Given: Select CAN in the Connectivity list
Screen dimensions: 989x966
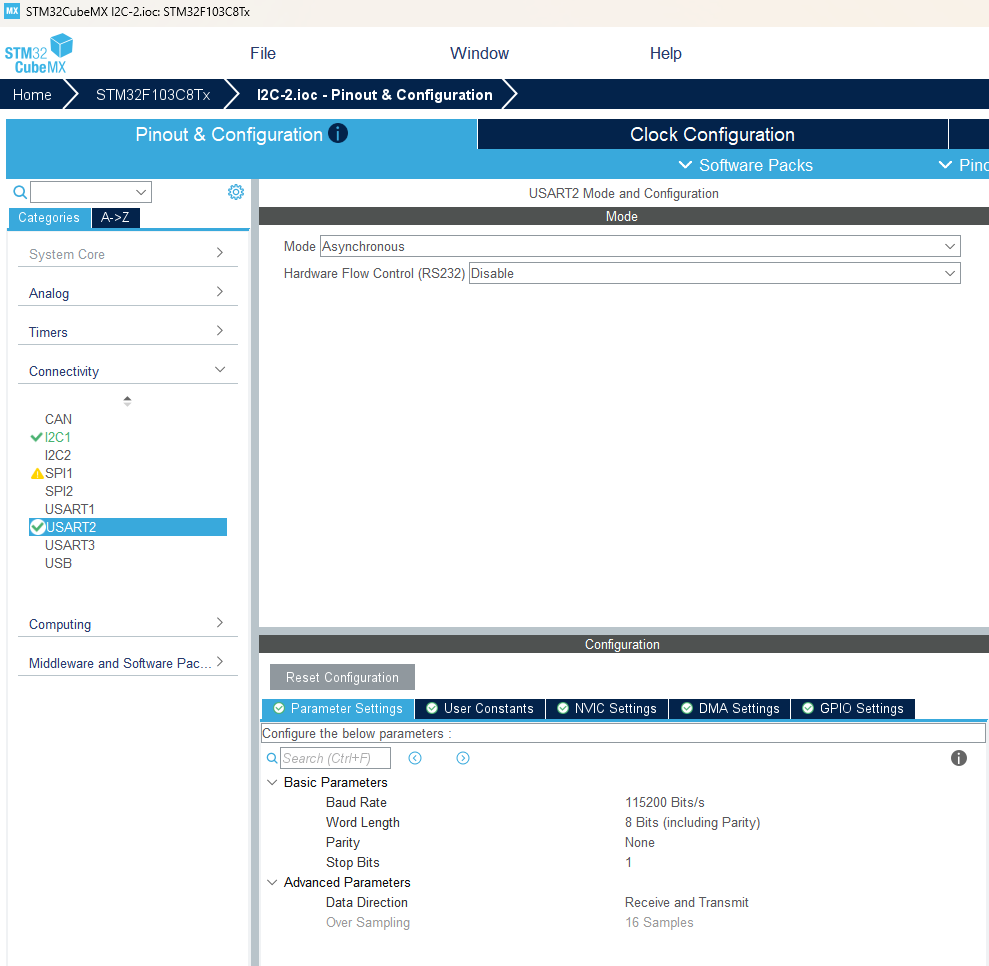Looking at the screenshot, I should click(x=59, y=419).
